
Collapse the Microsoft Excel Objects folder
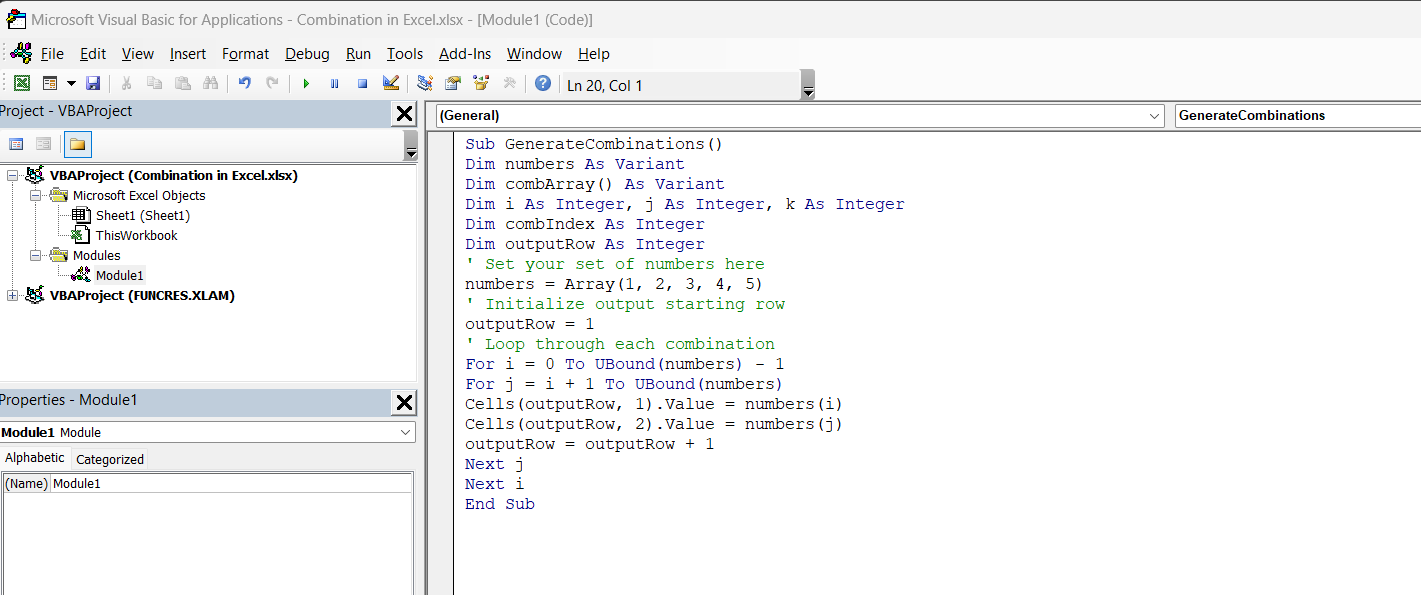[x=36, y=196]
